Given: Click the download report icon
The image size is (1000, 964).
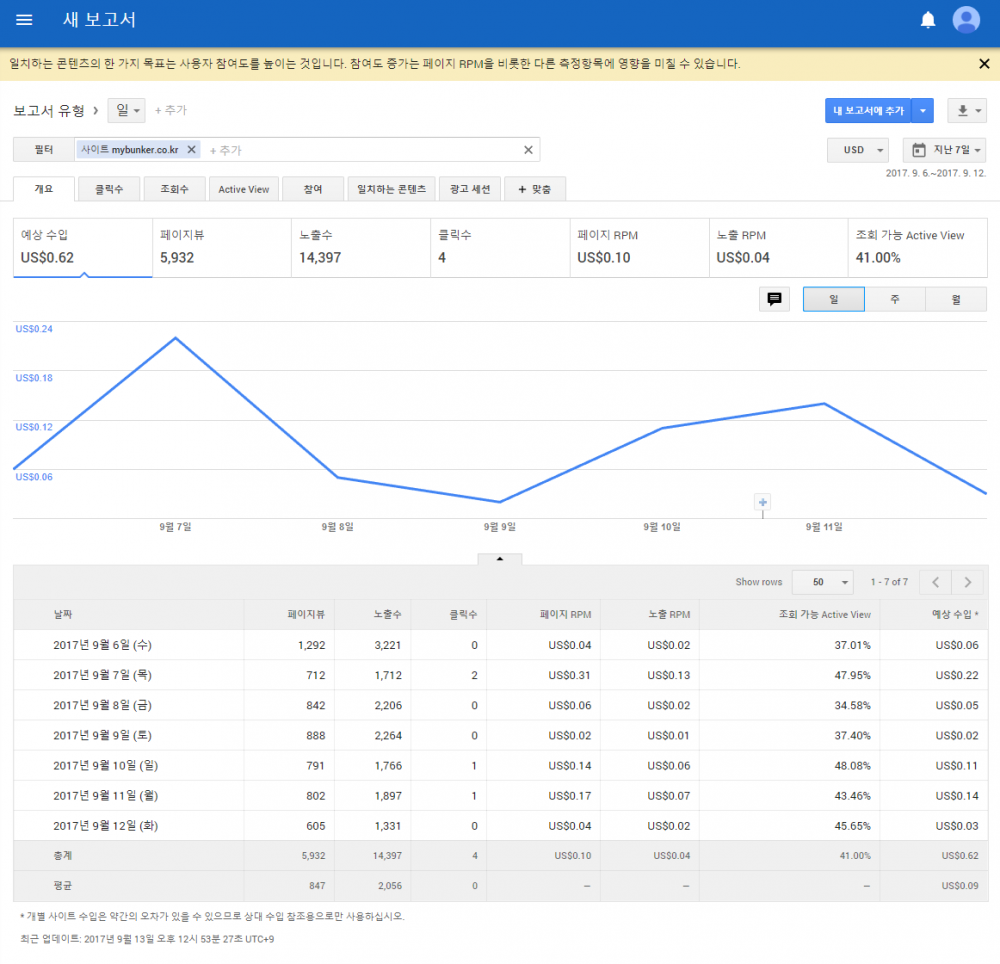Looking at the screenshot, I should (x=966, y=110).
